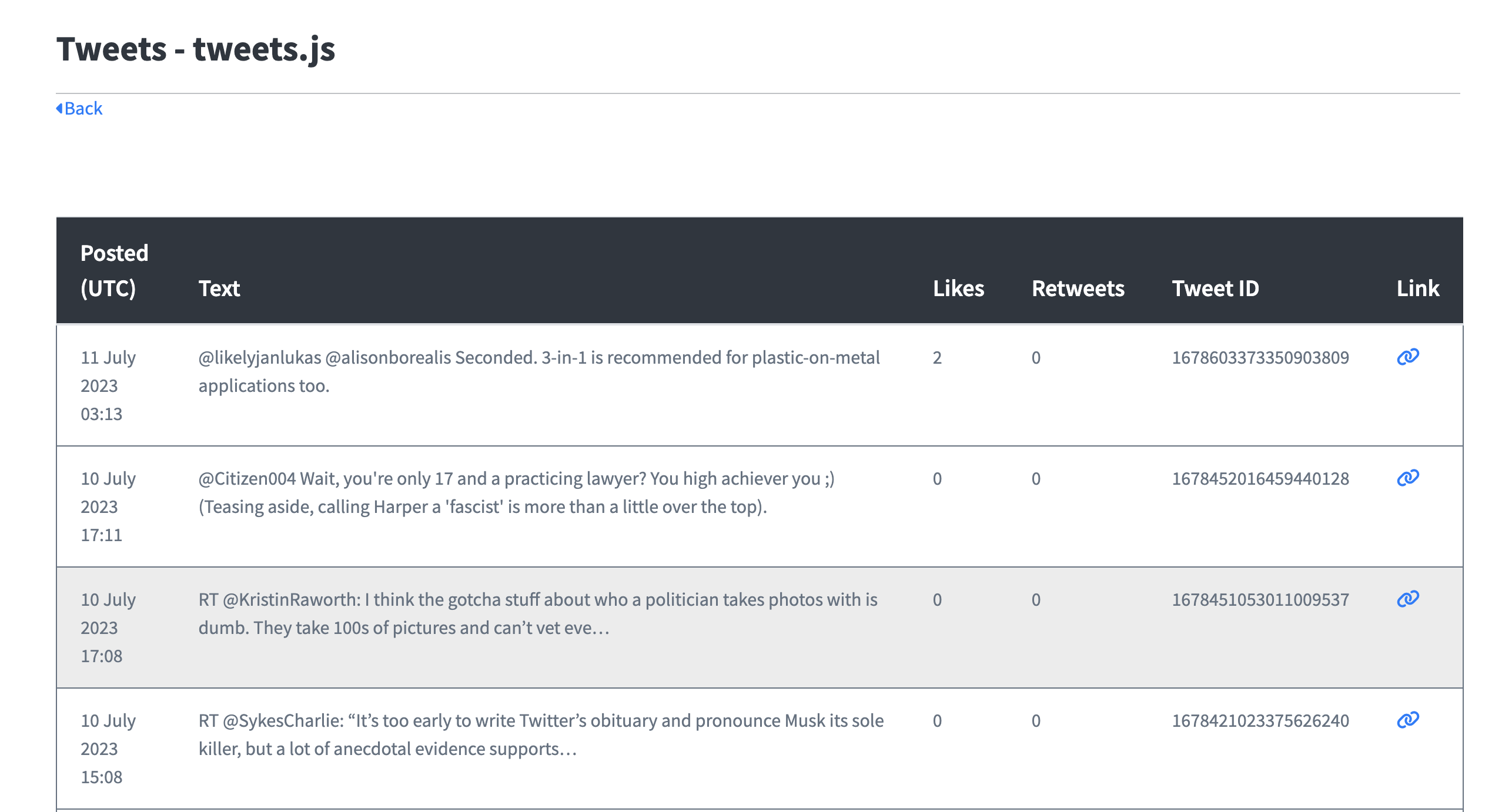Click the Link column header
This screenshot has height=812, width=1512.
coord(1417,288)
